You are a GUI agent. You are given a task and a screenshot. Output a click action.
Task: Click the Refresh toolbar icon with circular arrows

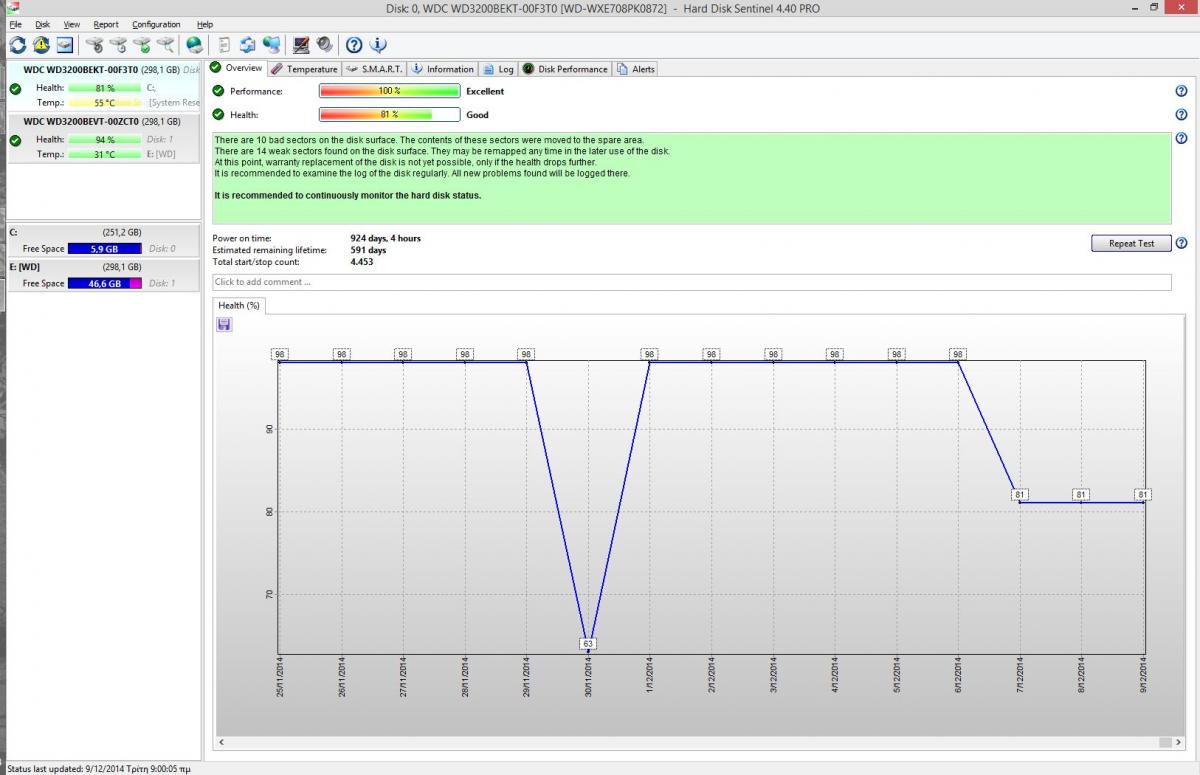[18, 45]
